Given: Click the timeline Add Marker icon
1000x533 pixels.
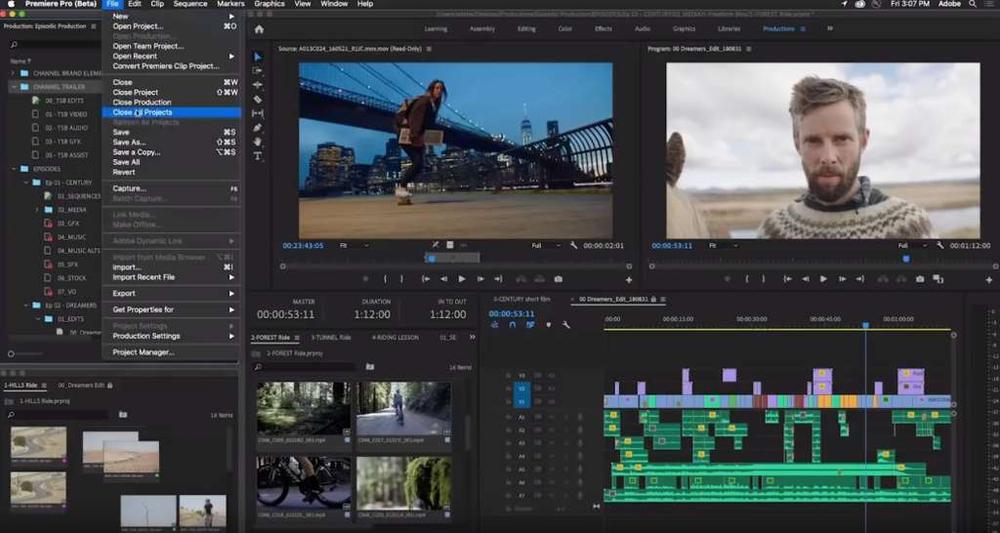Looking at the screenshot, I should [548, 325].
